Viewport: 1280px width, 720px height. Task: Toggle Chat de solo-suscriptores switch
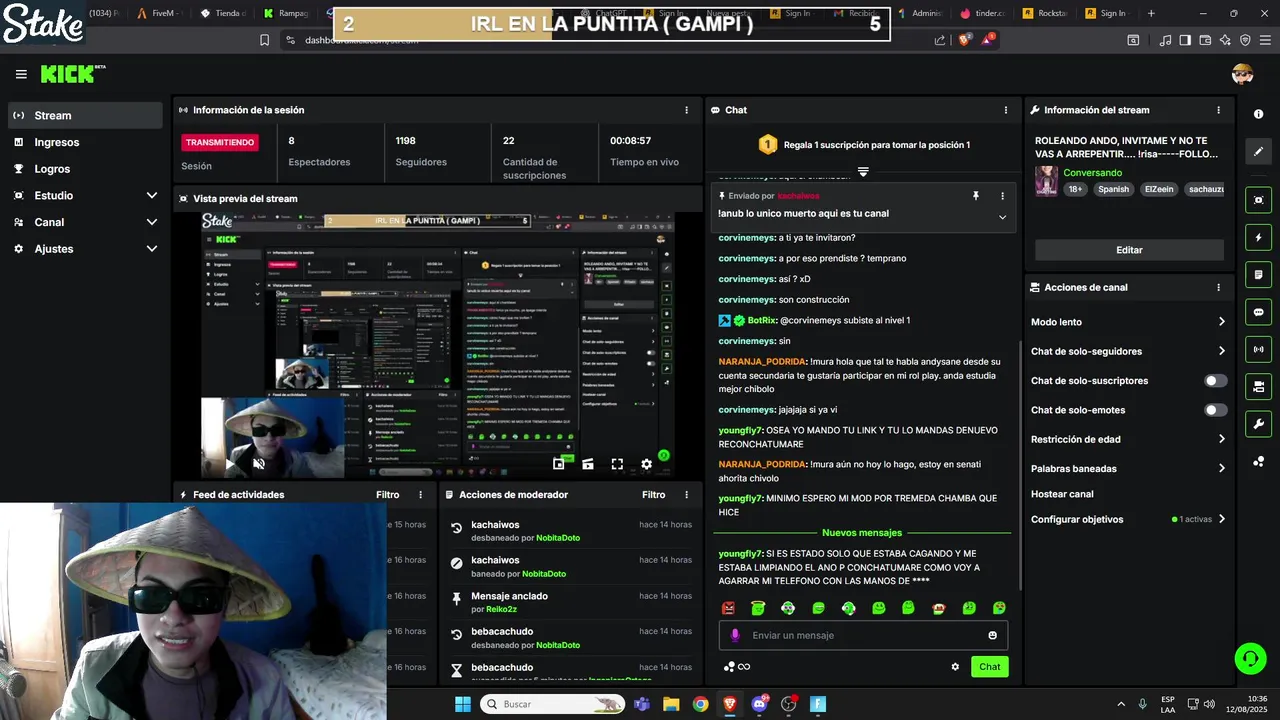(x=1216, y=381)
